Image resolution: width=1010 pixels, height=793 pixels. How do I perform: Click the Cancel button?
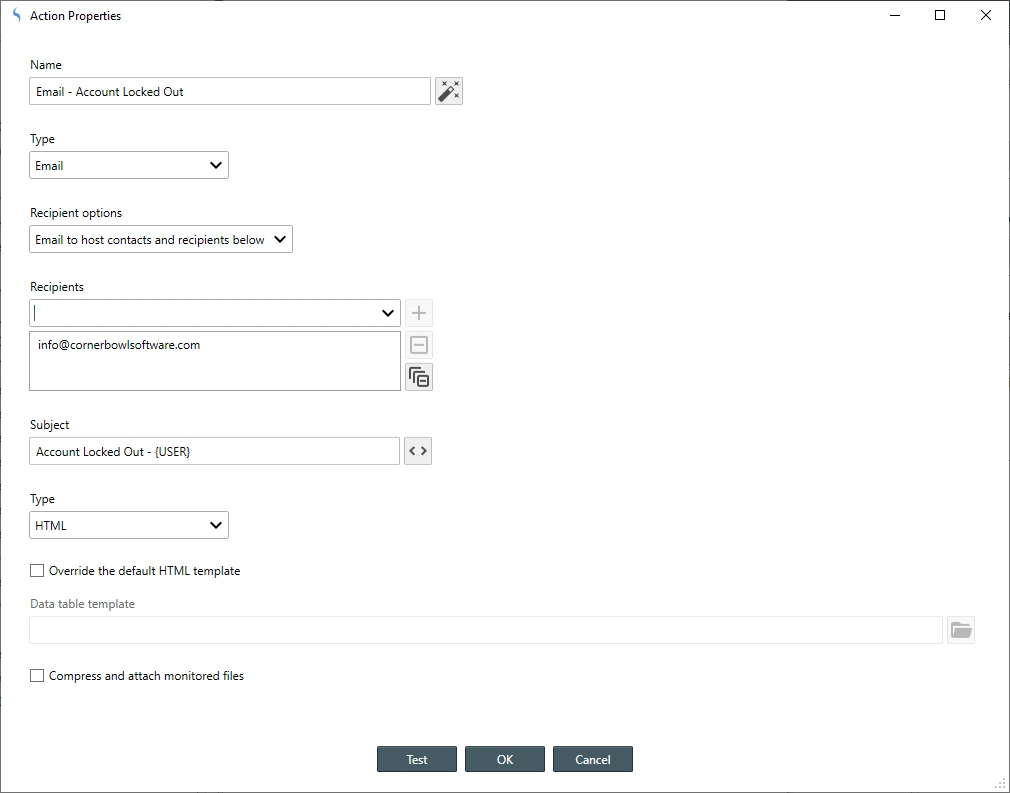593,759
